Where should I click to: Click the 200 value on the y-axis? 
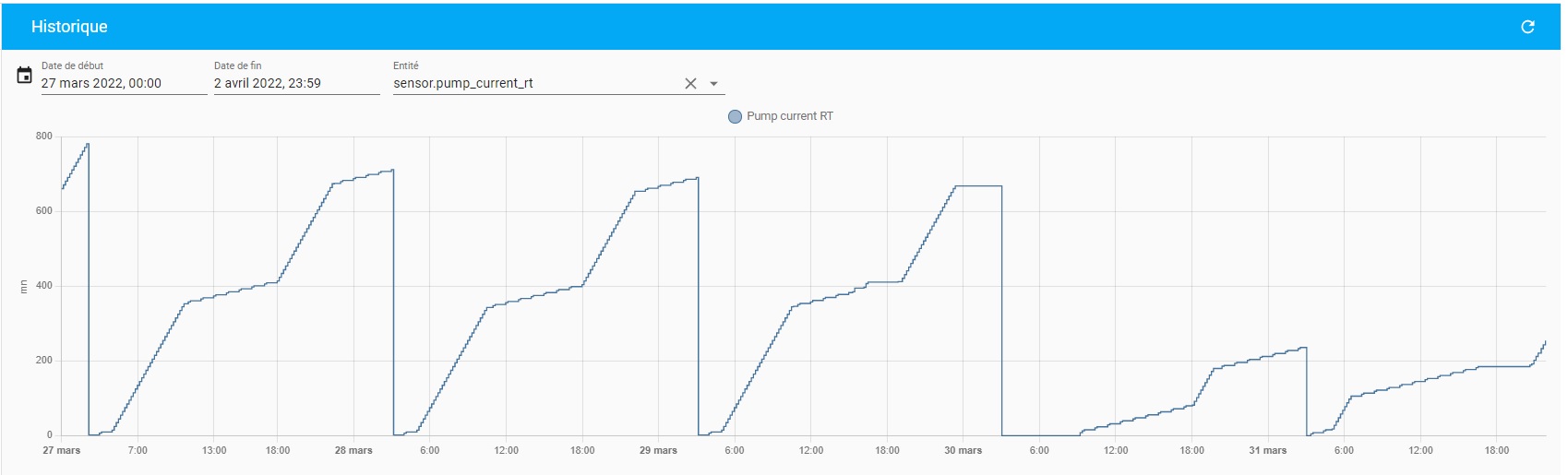tap(44, 360)
